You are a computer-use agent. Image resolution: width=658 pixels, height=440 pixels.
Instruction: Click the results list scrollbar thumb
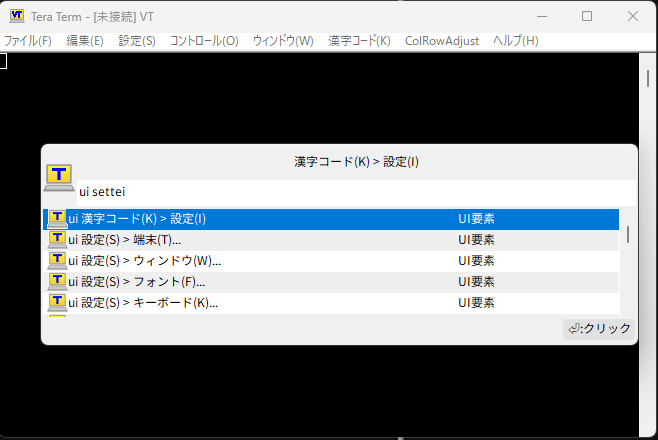tap(628, 234)
